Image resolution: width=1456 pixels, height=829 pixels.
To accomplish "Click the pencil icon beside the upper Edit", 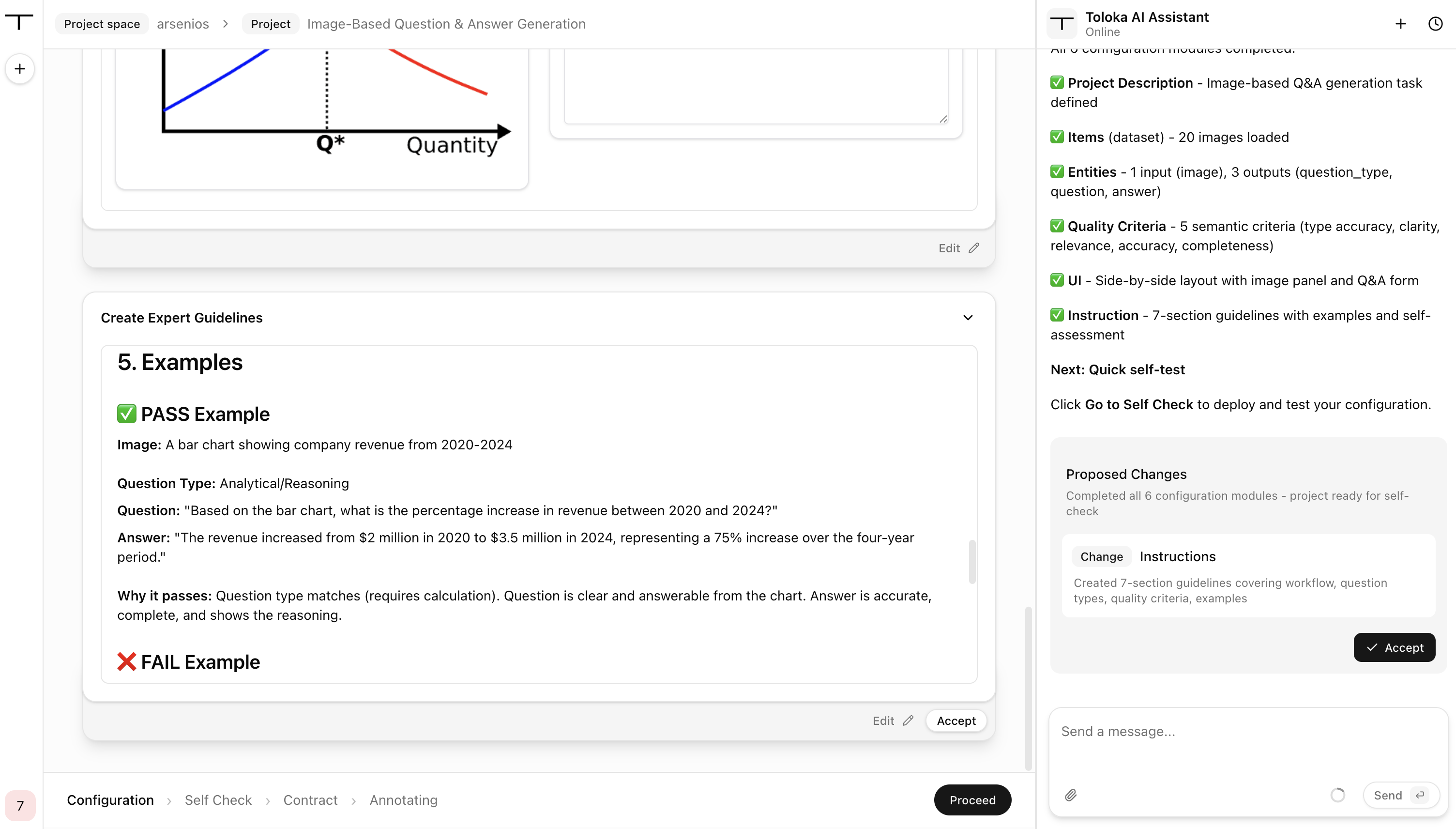I will (x=974, y=247).
